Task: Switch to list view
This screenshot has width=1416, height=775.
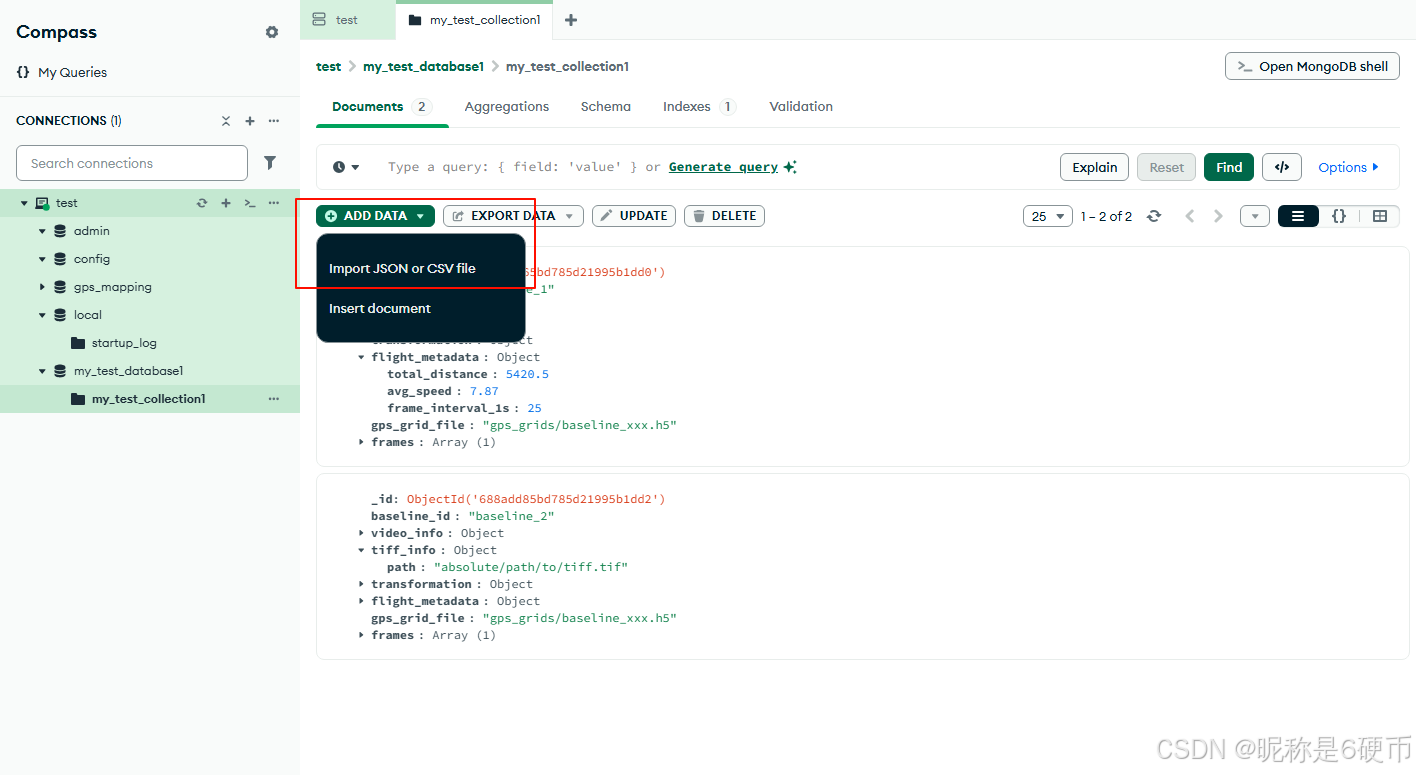Action: click(x=1298, y=216)
